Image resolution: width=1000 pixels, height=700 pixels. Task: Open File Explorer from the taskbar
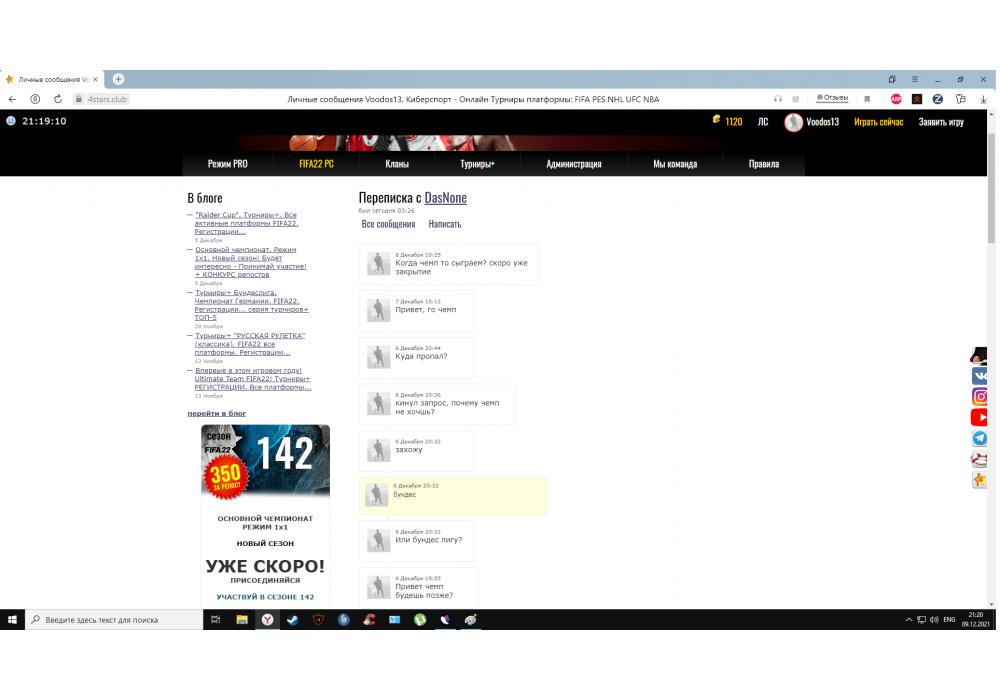pos(242,620)
